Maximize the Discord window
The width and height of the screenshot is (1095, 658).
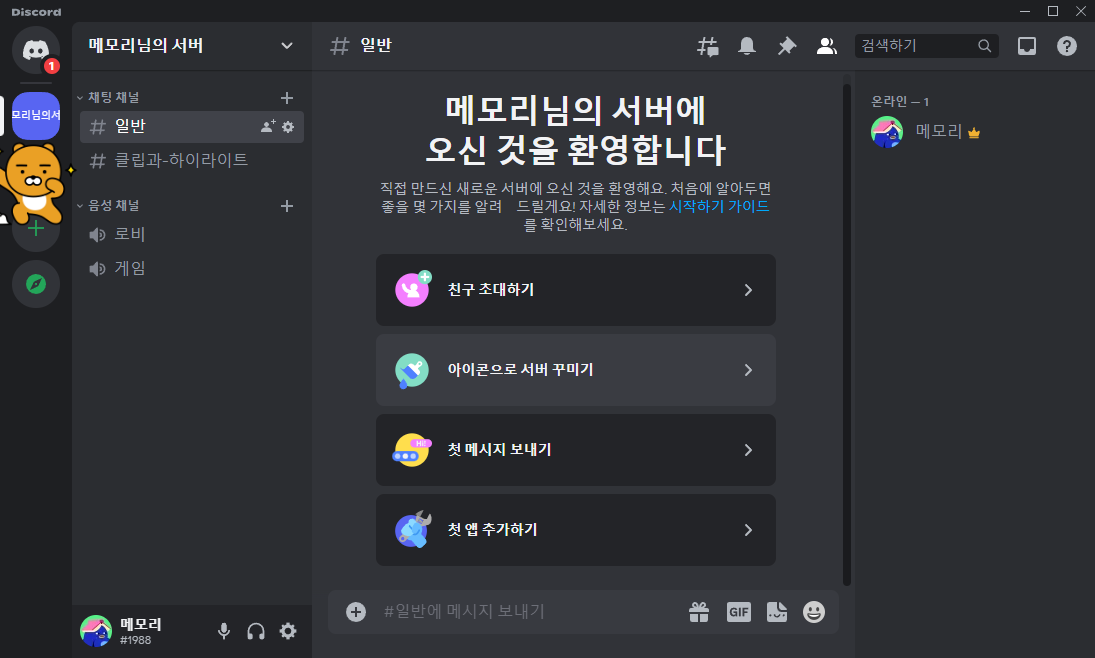tap(1052, 11)
